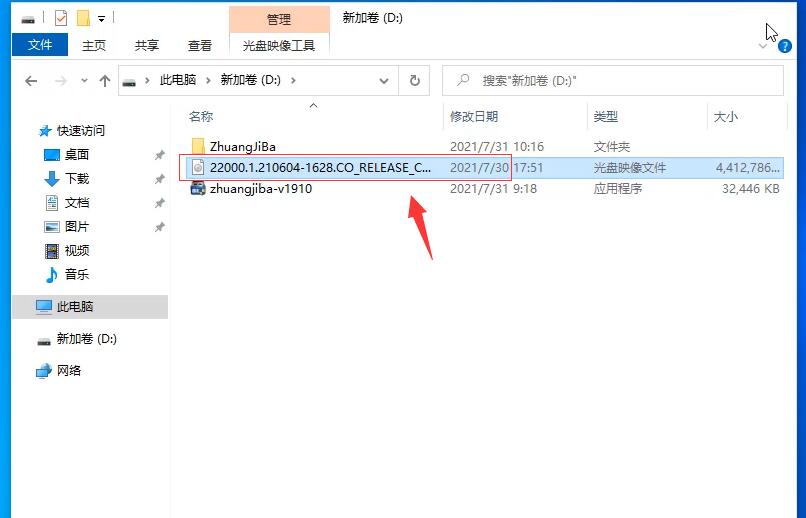The height and width of the screenshot is (518, 806).
Task: Go up one folder level arrow
Action: [x=105, y=81]
